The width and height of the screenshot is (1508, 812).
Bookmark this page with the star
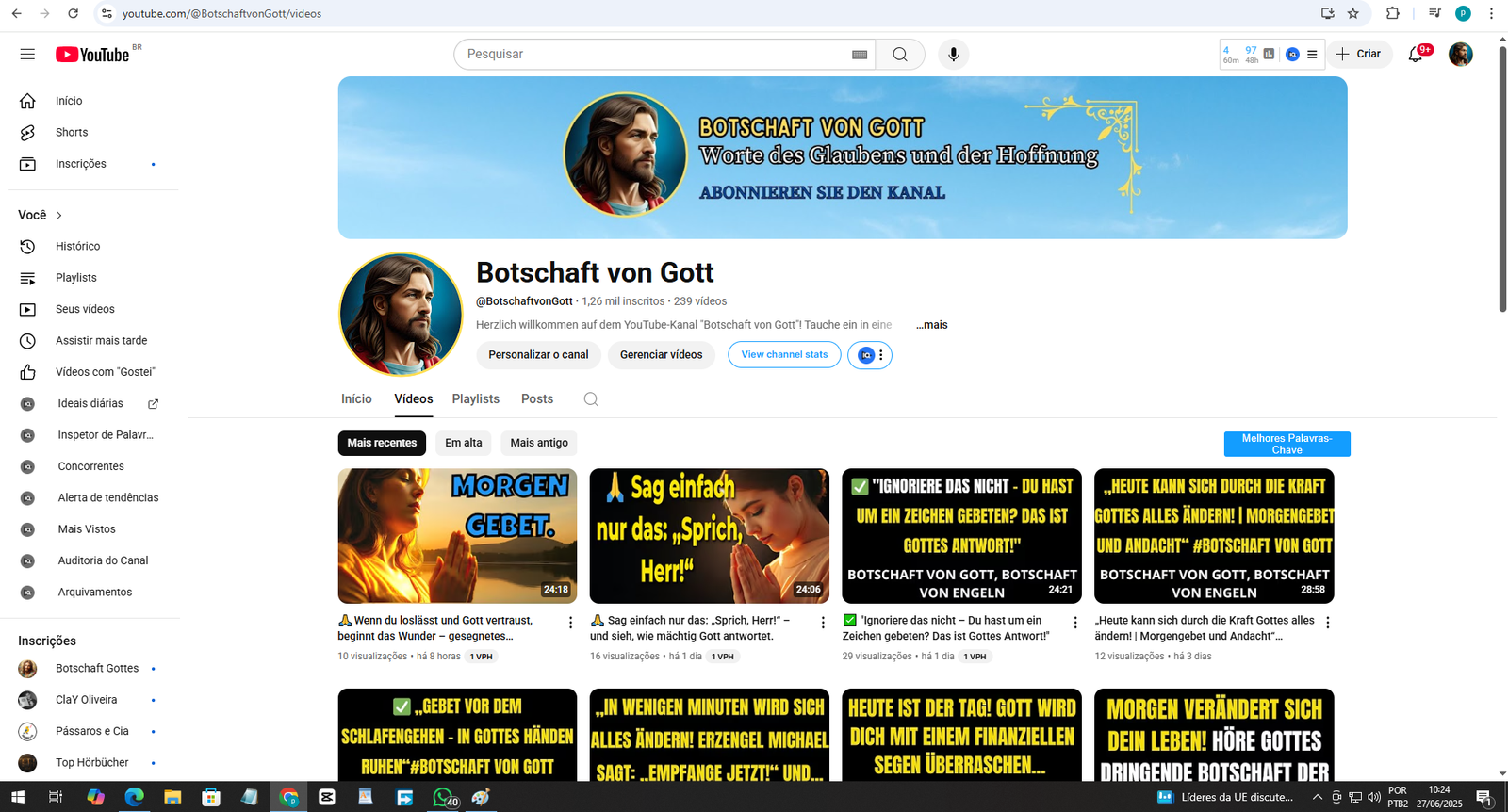point(1353,13)
